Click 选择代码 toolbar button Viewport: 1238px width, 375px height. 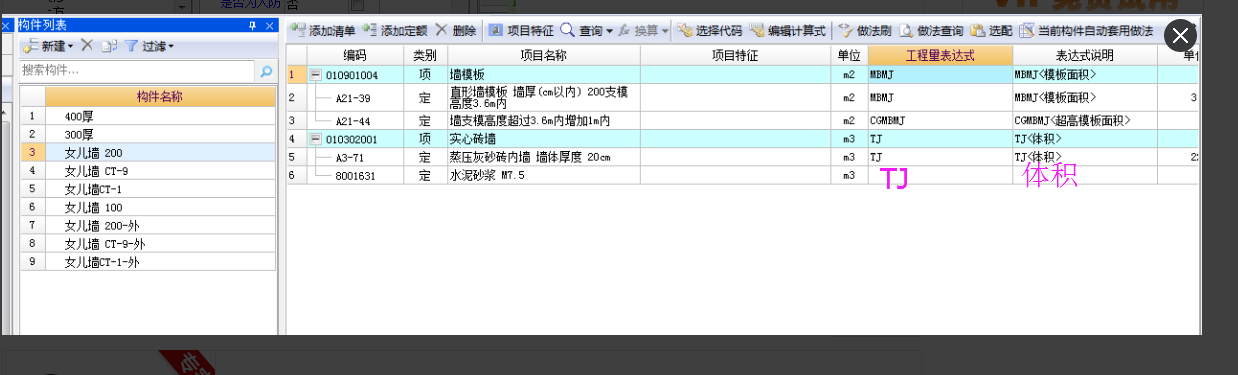(x=709, y=31)
